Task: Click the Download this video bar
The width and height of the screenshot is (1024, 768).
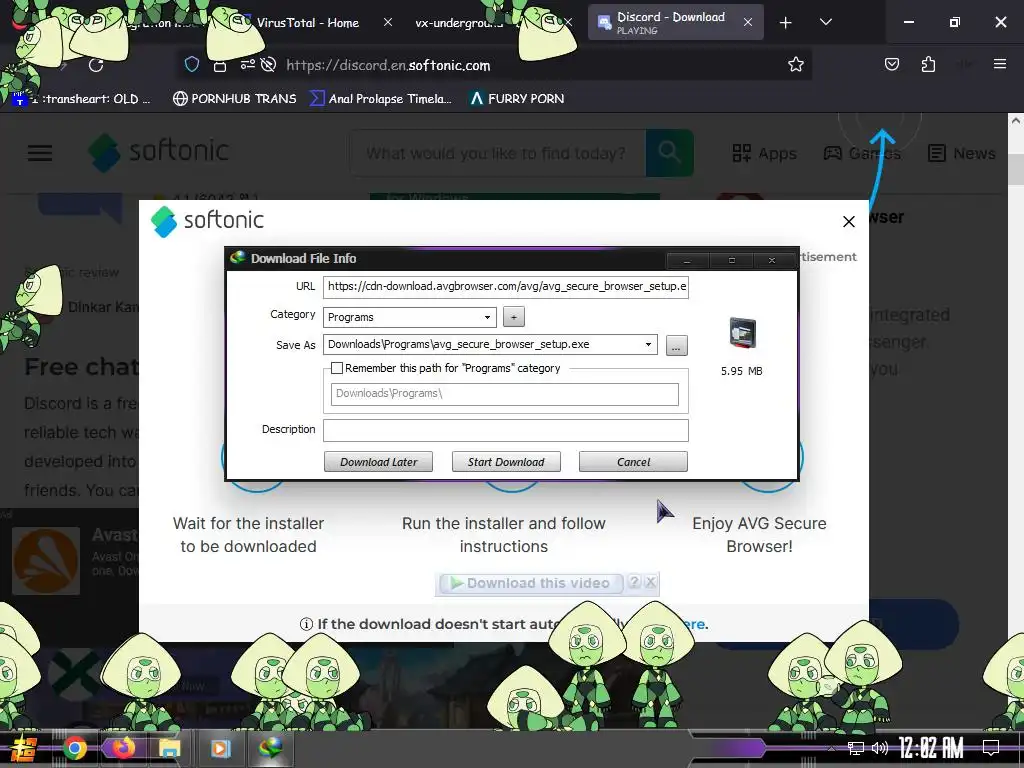Action: point(531,583)
